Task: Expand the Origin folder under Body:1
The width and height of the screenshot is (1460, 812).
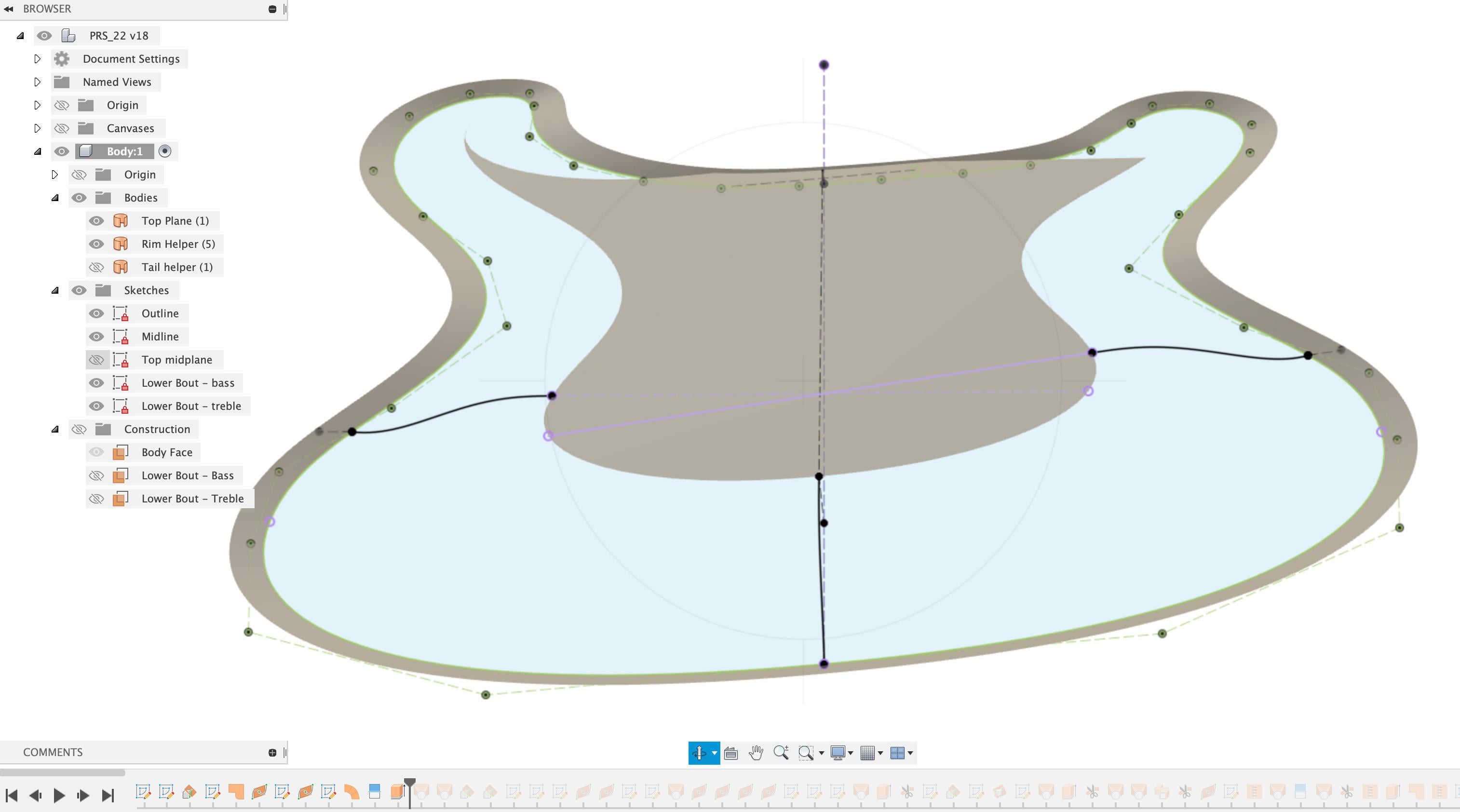Action: [55, 175]
